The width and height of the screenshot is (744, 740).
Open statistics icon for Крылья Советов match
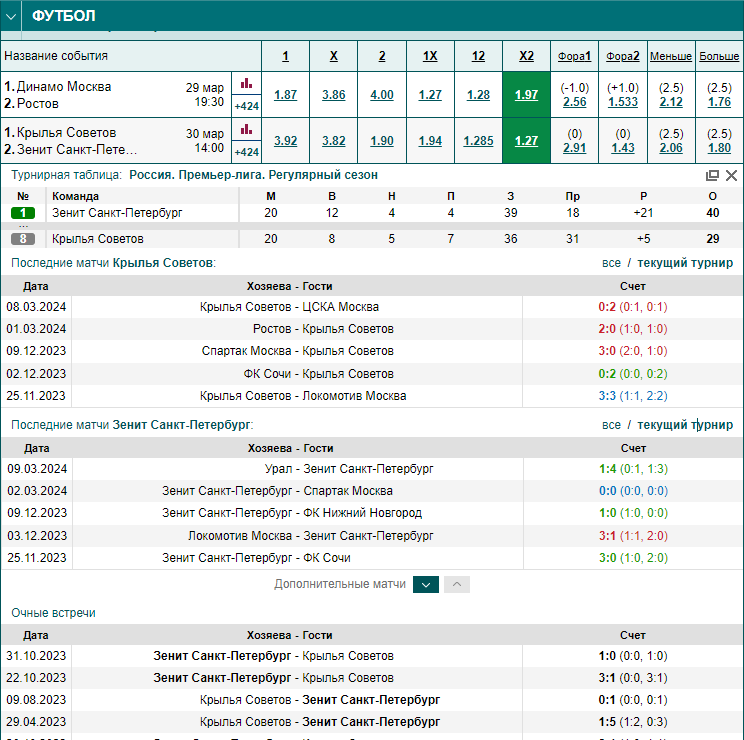click(246, 130)
